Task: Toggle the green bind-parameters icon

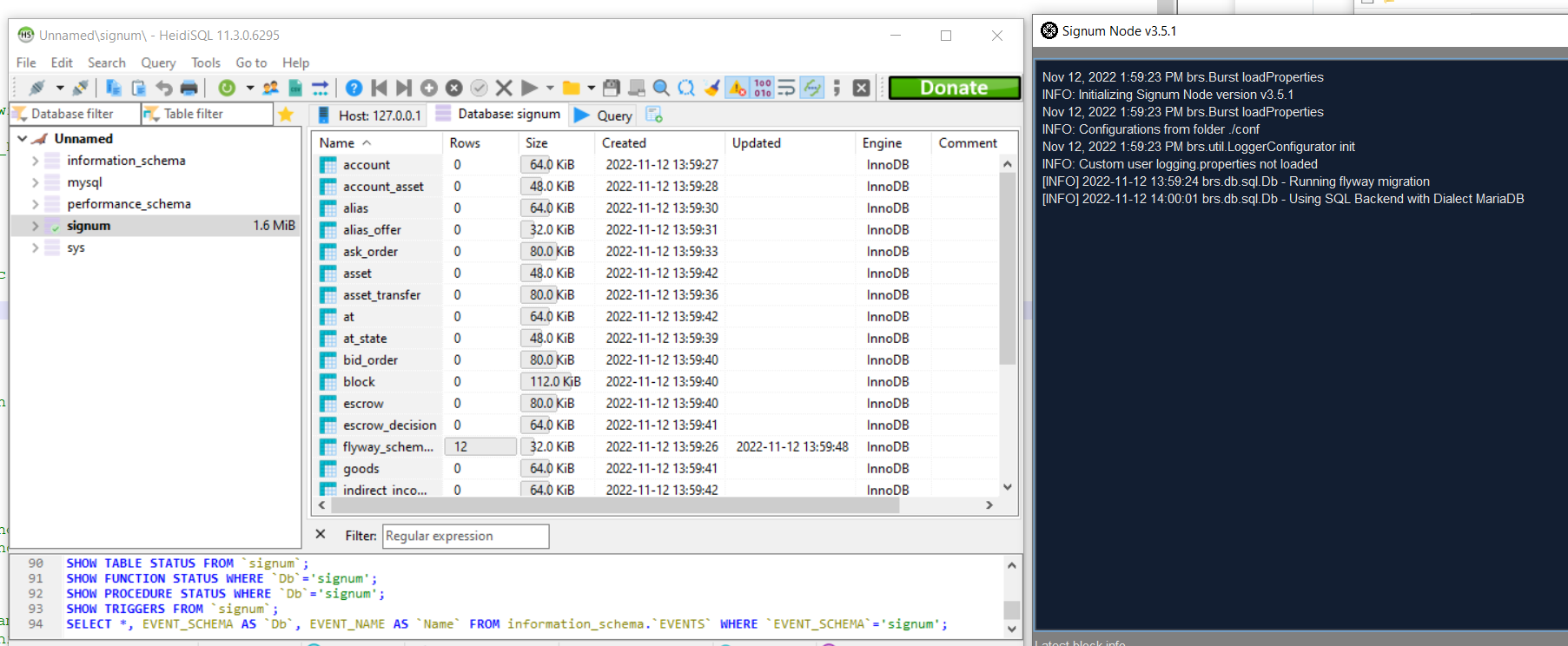Action: coord(812,88)
